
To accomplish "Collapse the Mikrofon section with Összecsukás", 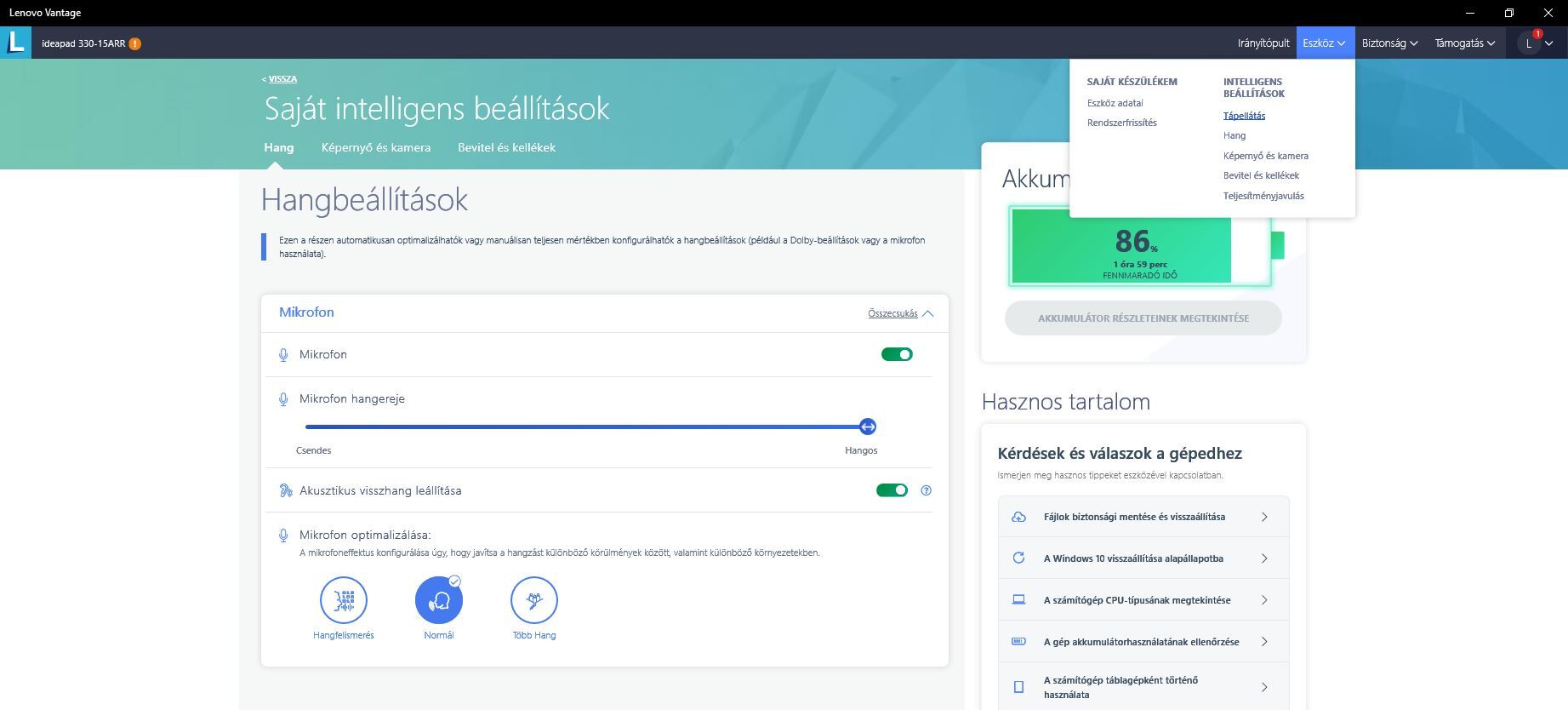I will [900, 313].
